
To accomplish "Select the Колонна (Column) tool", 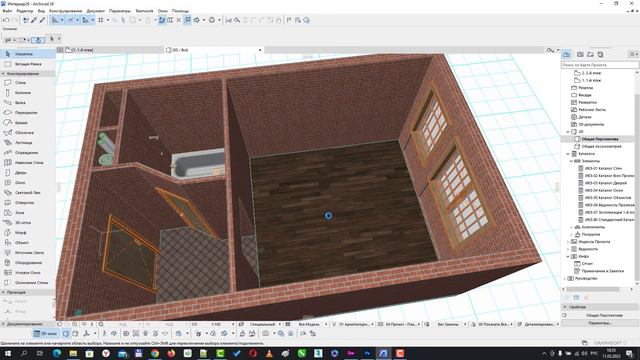I will pos(28,93).
